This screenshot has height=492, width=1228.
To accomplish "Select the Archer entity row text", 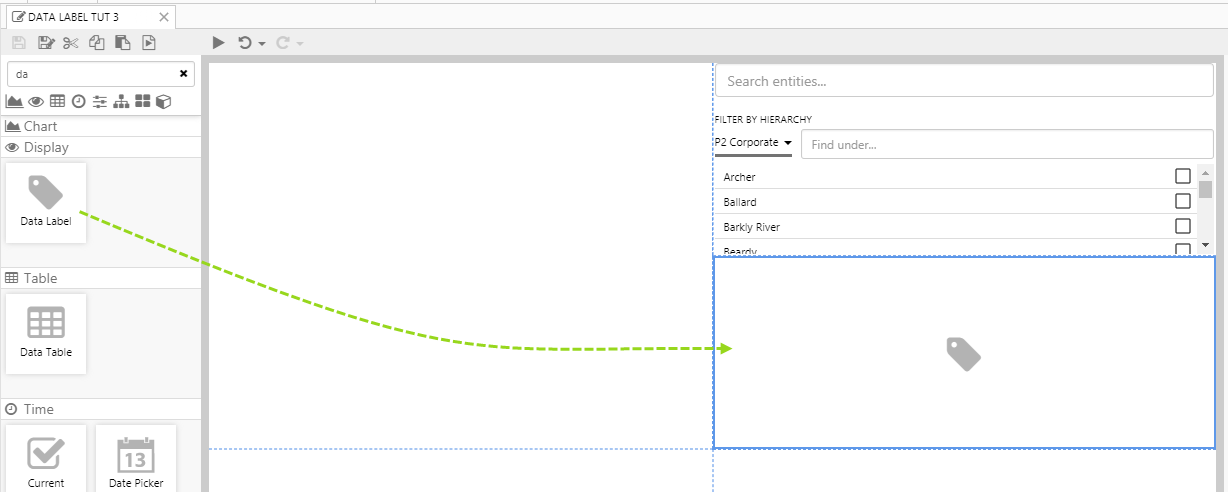I will click(739, 177).
